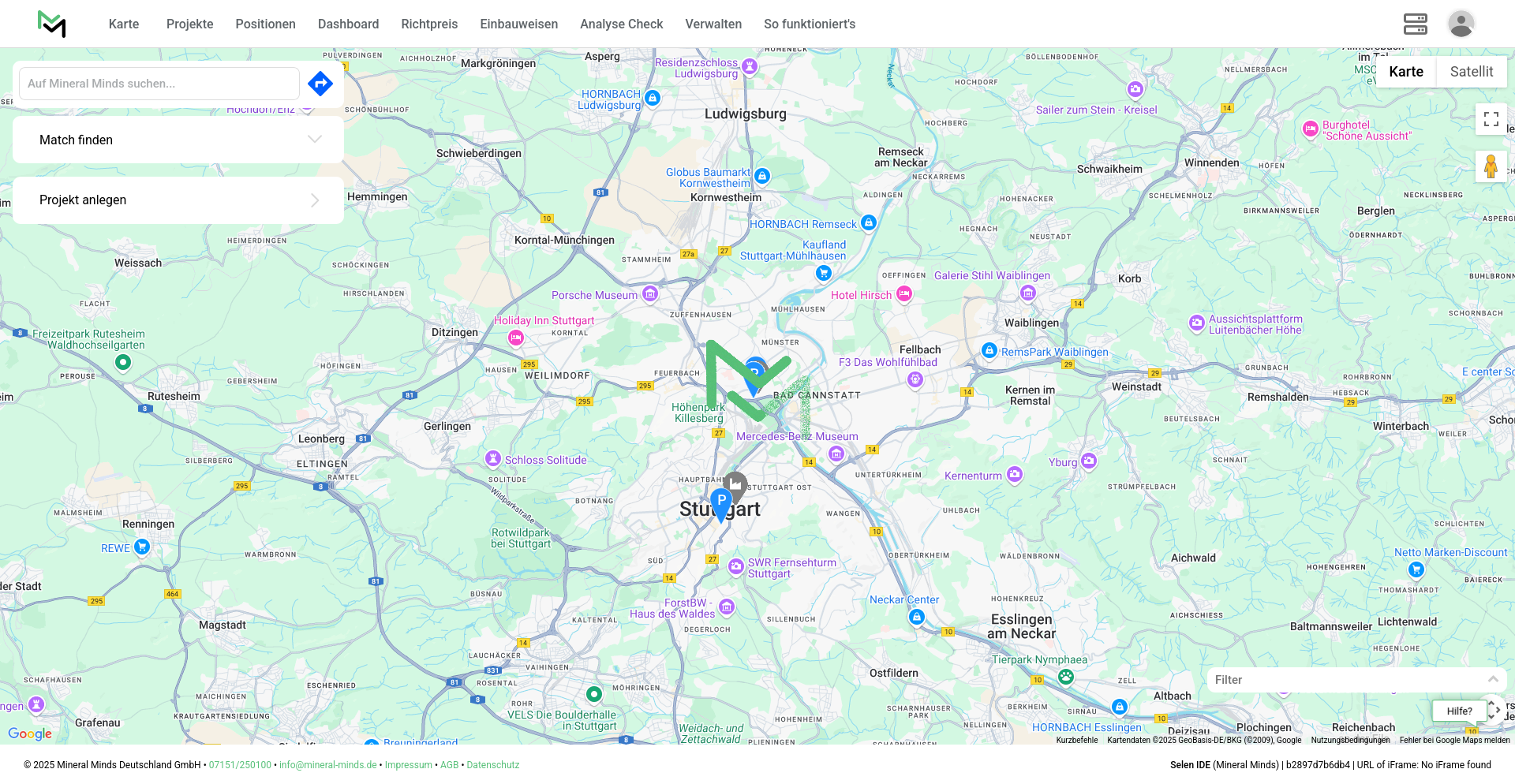Click the Mineral Minds logo
1515x784 pixels.
[x=52, y=24]
